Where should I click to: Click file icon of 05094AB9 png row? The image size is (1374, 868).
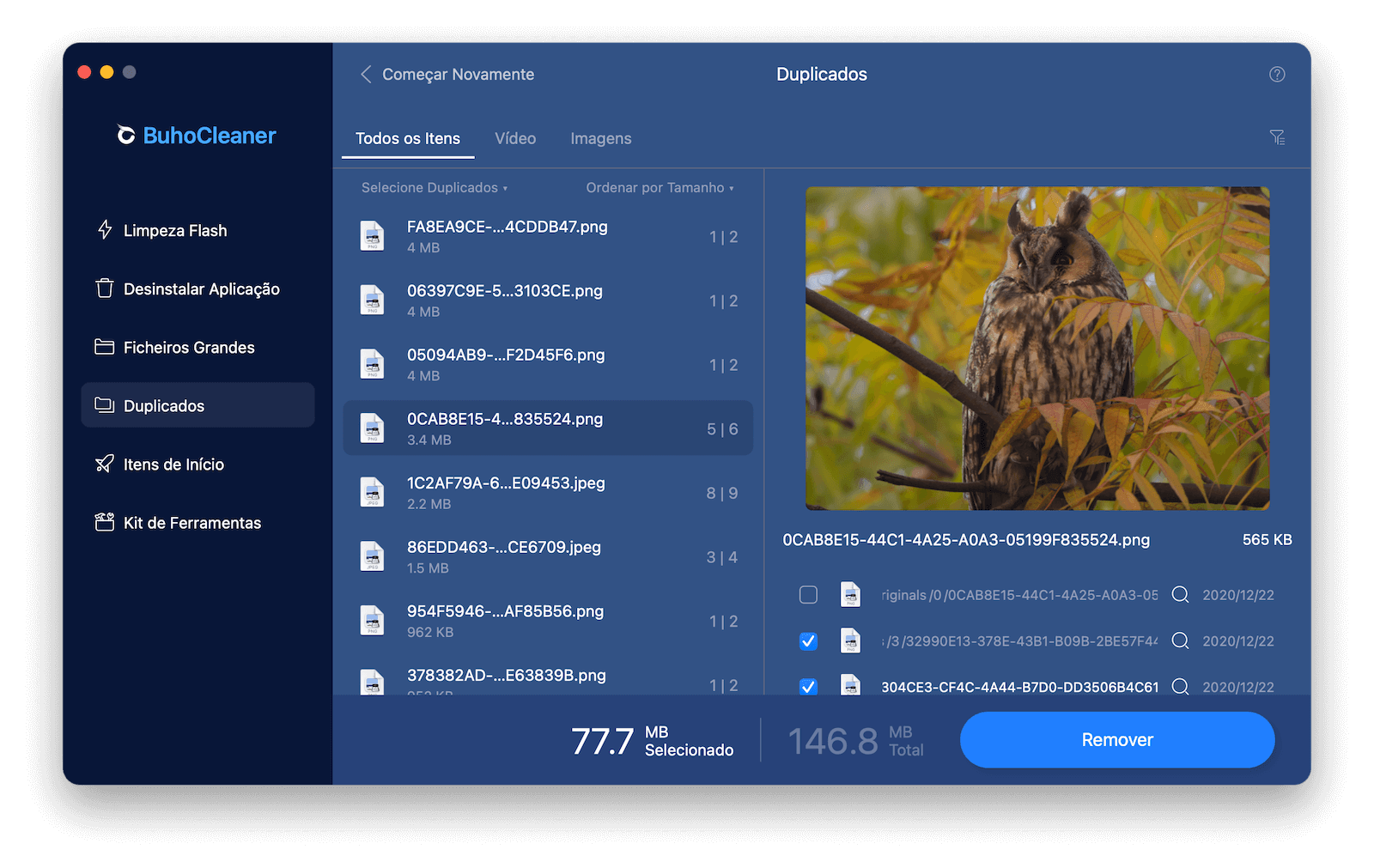372,364
